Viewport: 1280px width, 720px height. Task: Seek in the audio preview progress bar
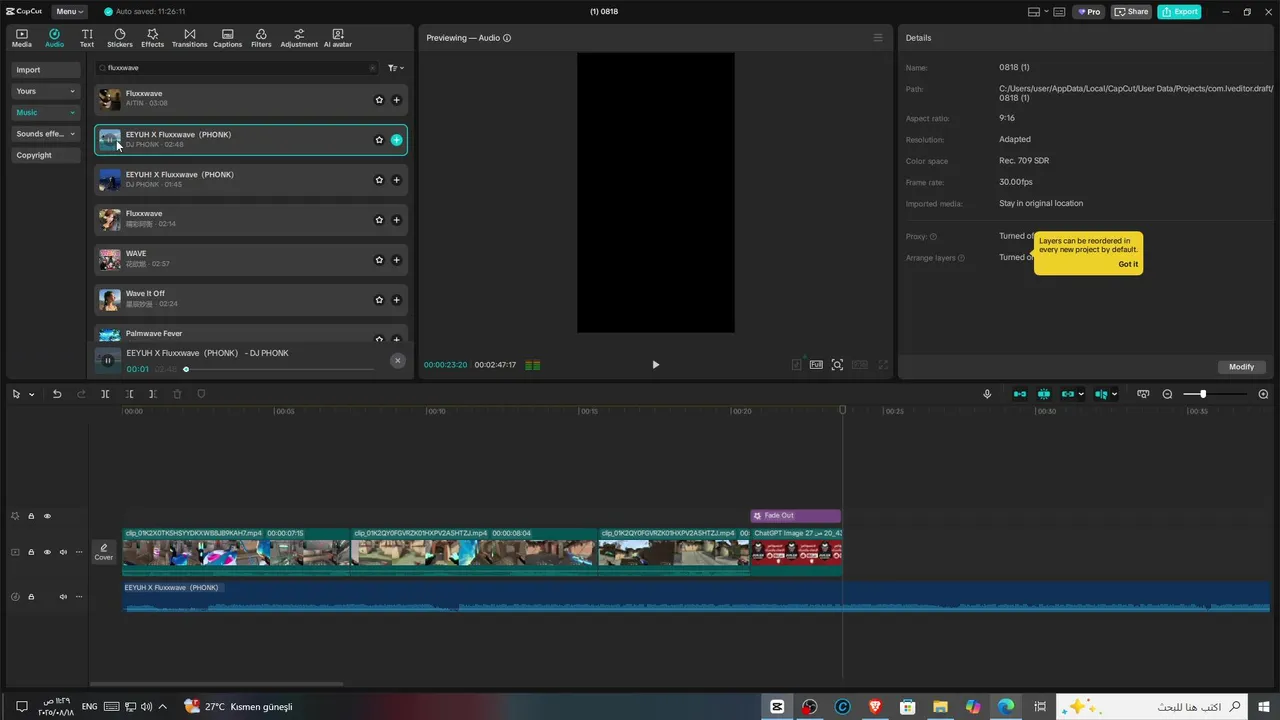click(279, 369)
